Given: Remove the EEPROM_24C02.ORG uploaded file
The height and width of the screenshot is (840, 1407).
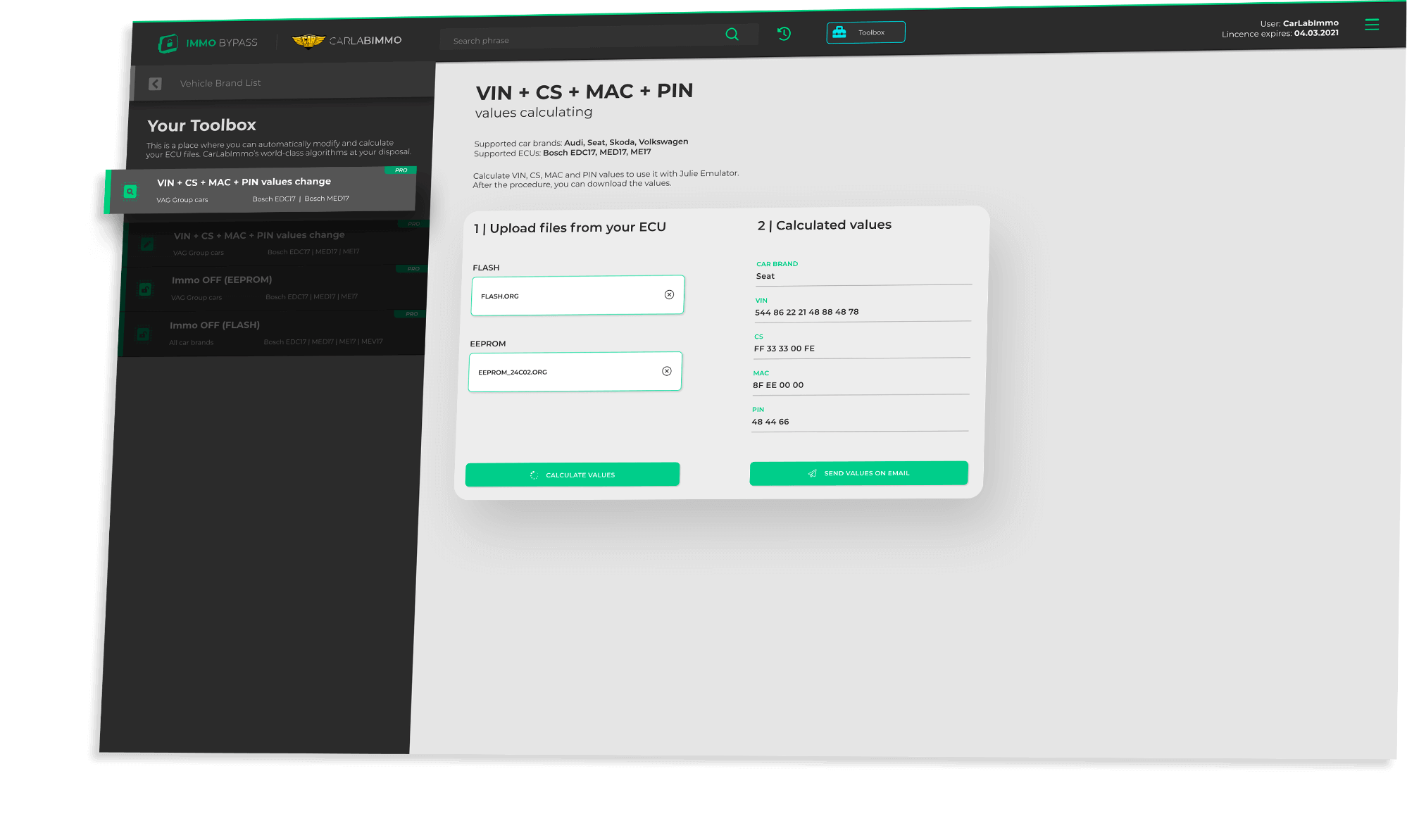Looking at the screenshot, I should [x=666, y=371].
